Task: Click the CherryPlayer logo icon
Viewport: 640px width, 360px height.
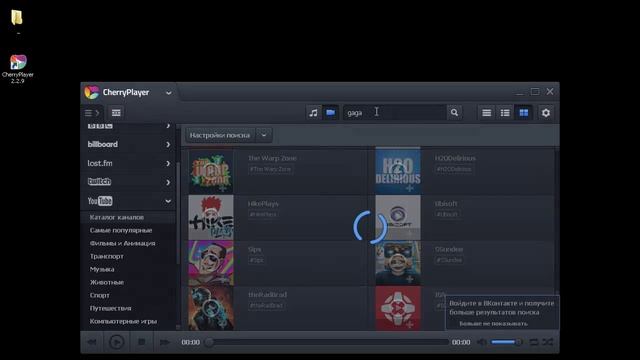Action: [92, 92]
